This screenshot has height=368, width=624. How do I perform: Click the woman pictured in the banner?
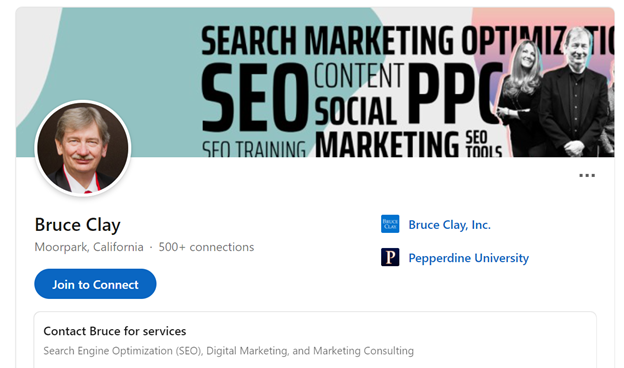click(519, 97)
